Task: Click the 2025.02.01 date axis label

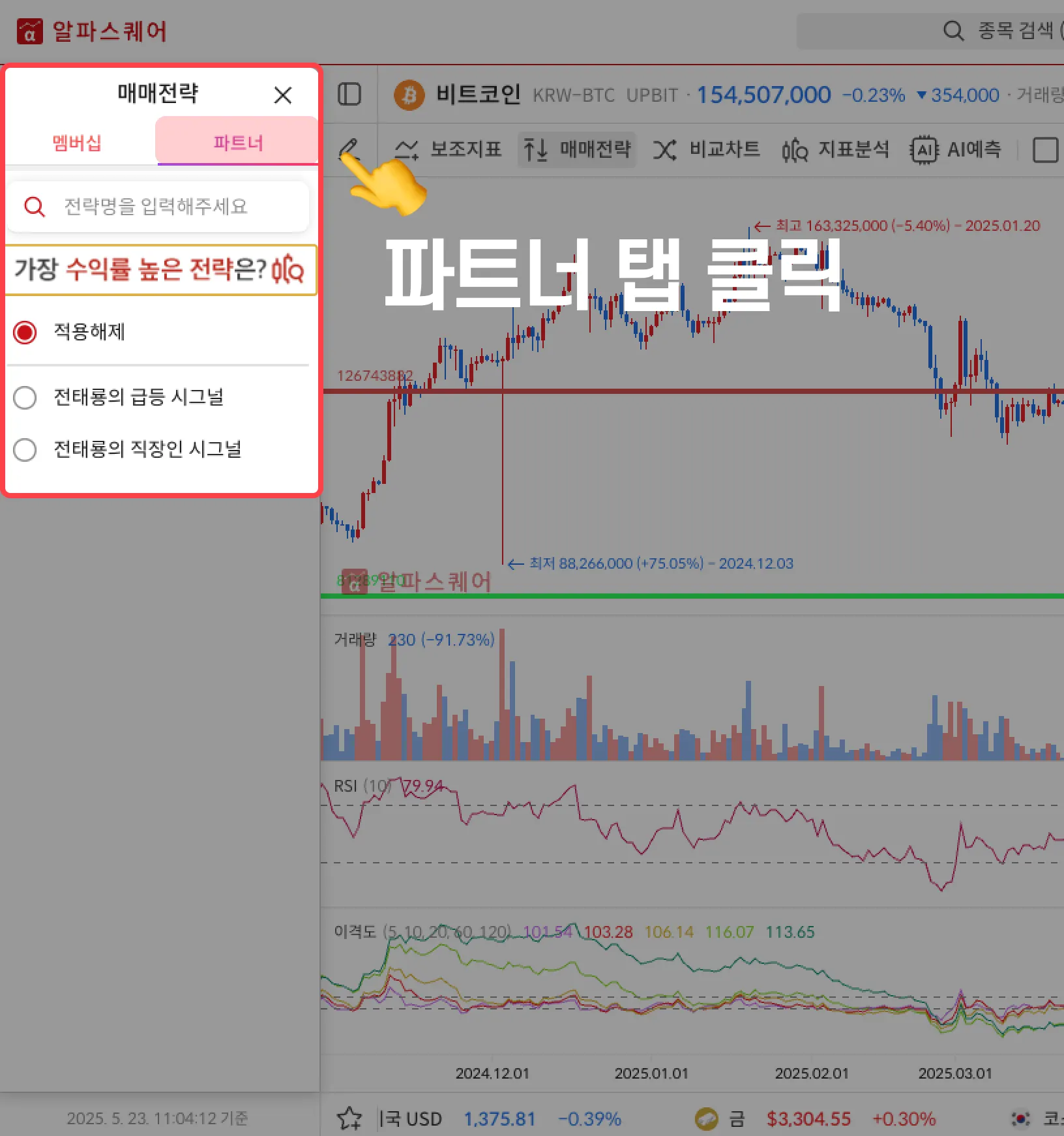Action: 812,1073
